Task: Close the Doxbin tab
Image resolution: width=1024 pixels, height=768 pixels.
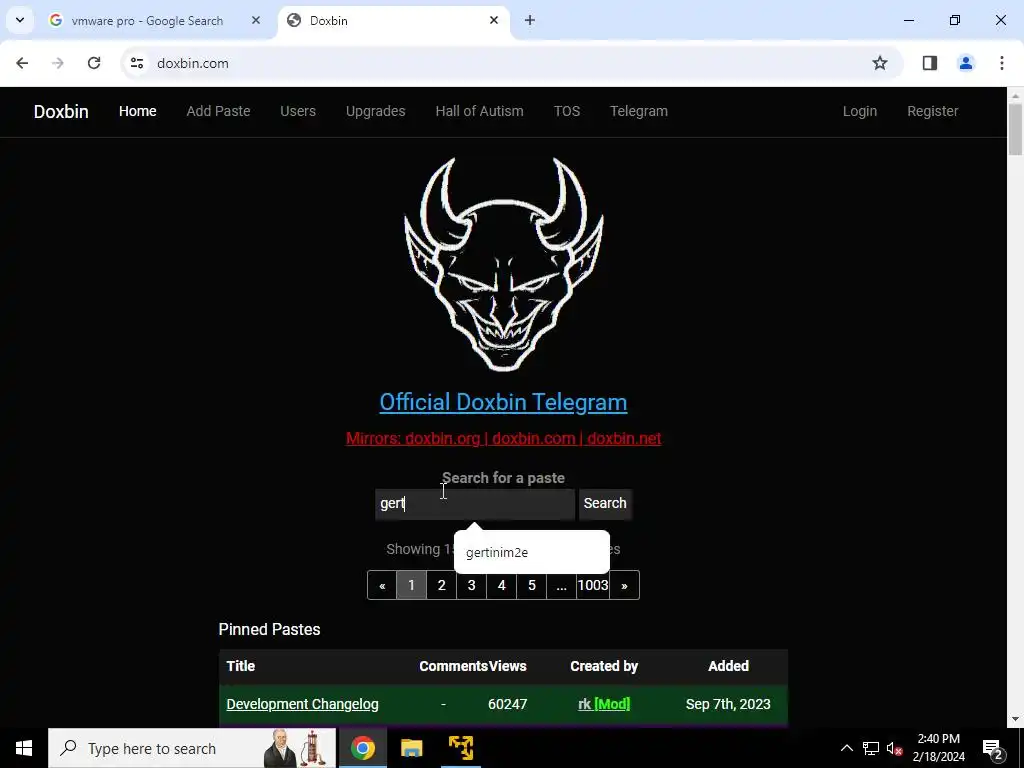Action: 494,20
